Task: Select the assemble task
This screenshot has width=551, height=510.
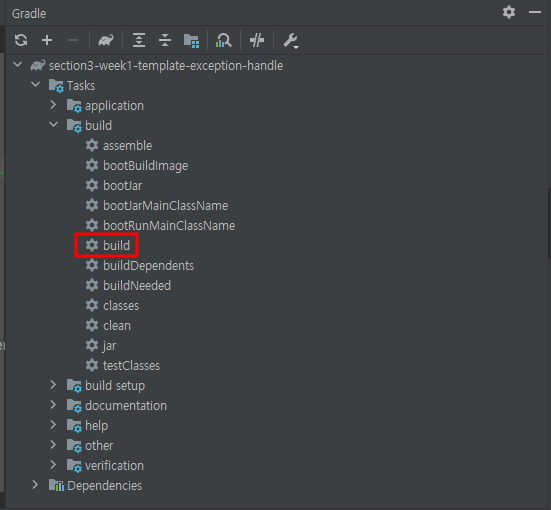Action: point(128,146)
